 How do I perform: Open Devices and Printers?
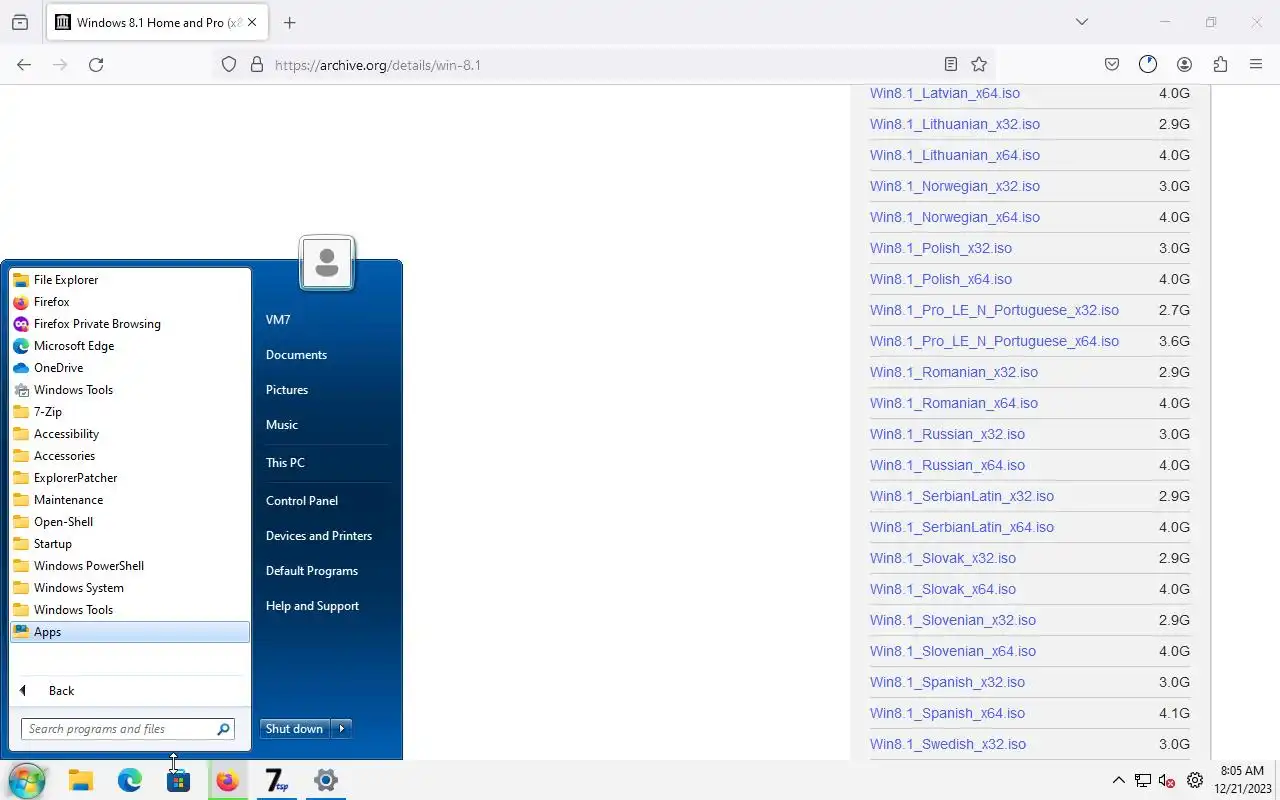click(x=319, y=536)
